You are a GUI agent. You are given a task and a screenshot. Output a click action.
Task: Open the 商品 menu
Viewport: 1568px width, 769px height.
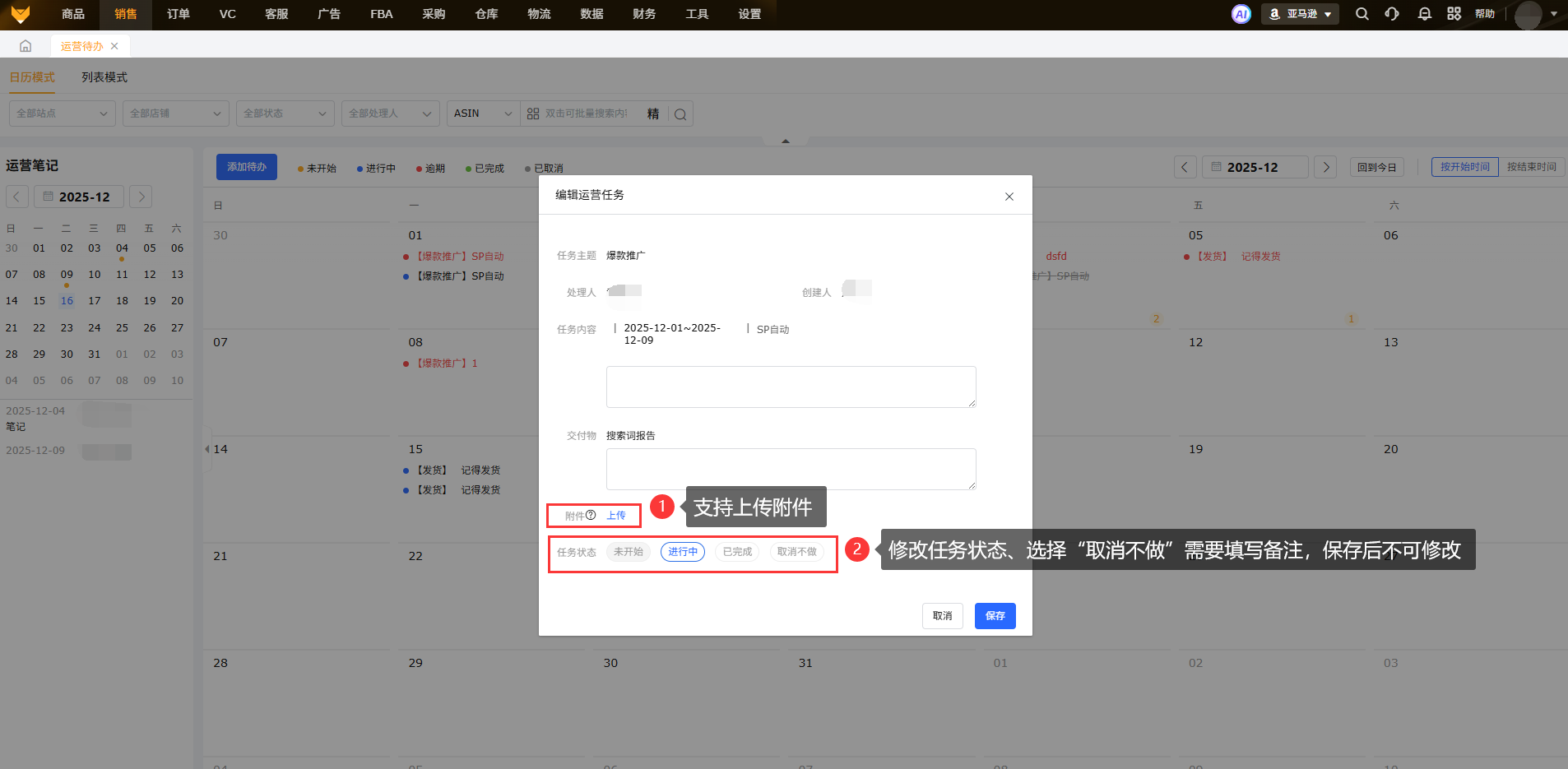click(x=73, y=14)
